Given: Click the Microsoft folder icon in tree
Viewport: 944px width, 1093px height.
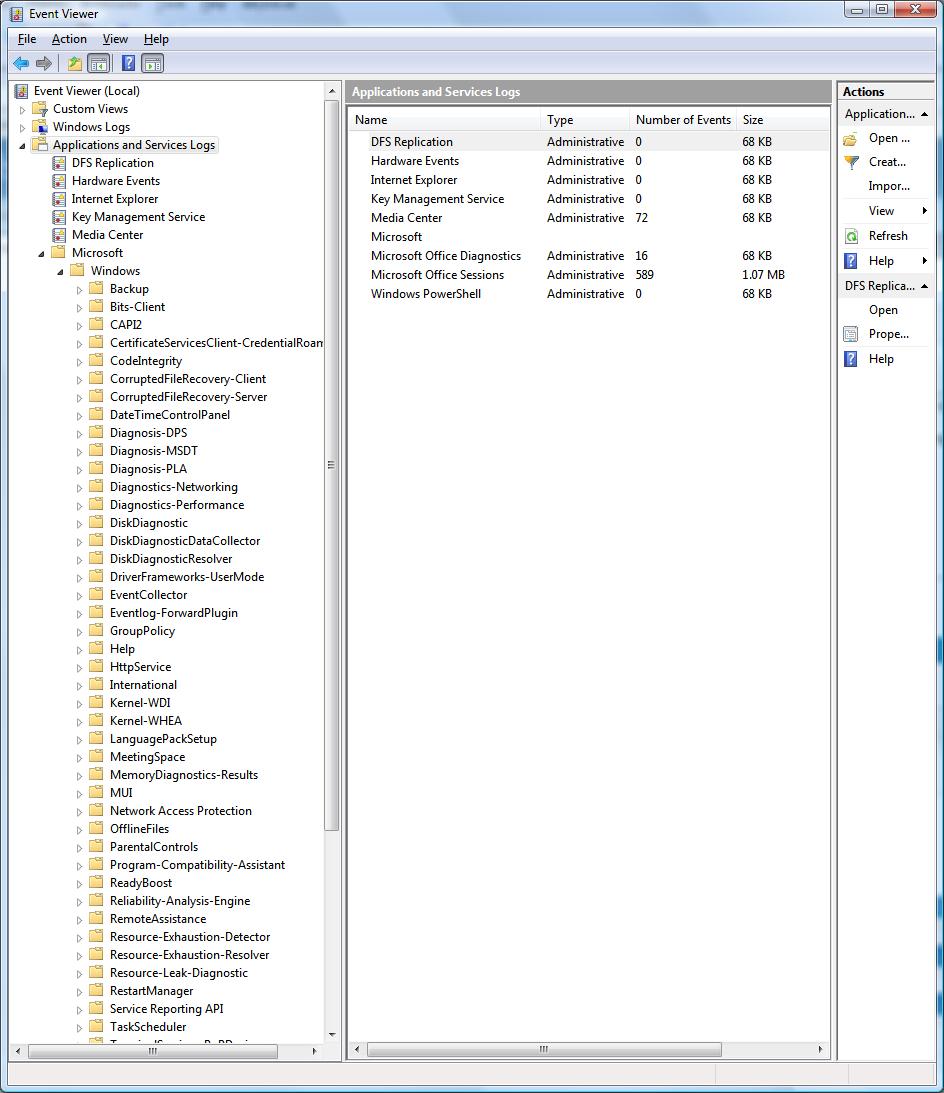Looking at the screenshot, I should coord(59,252).
